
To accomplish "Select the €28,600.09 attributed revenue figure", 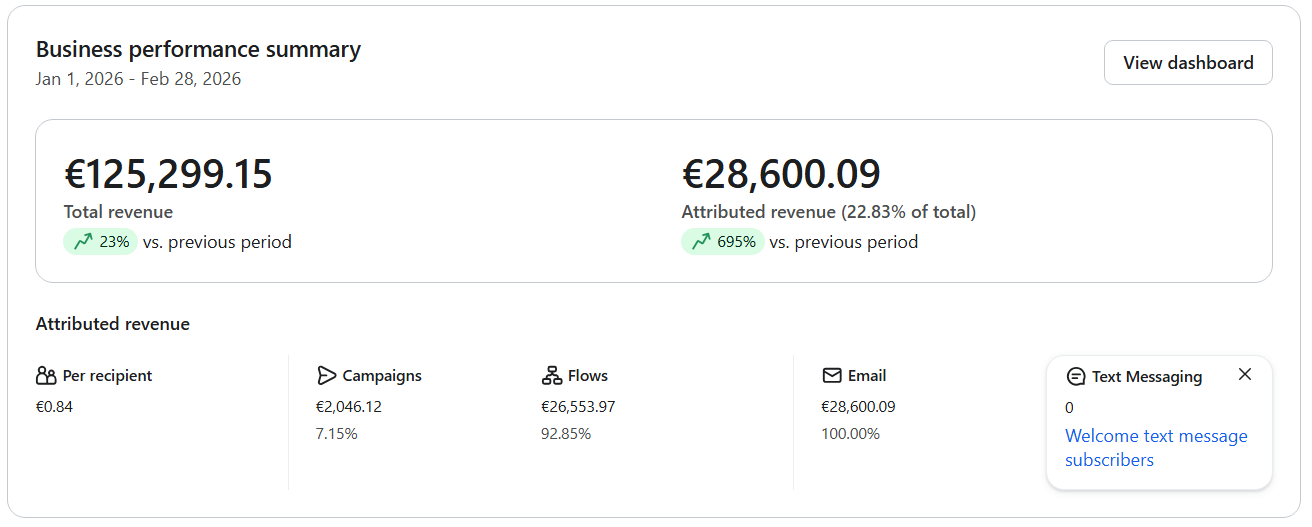I will coord(780,174).
